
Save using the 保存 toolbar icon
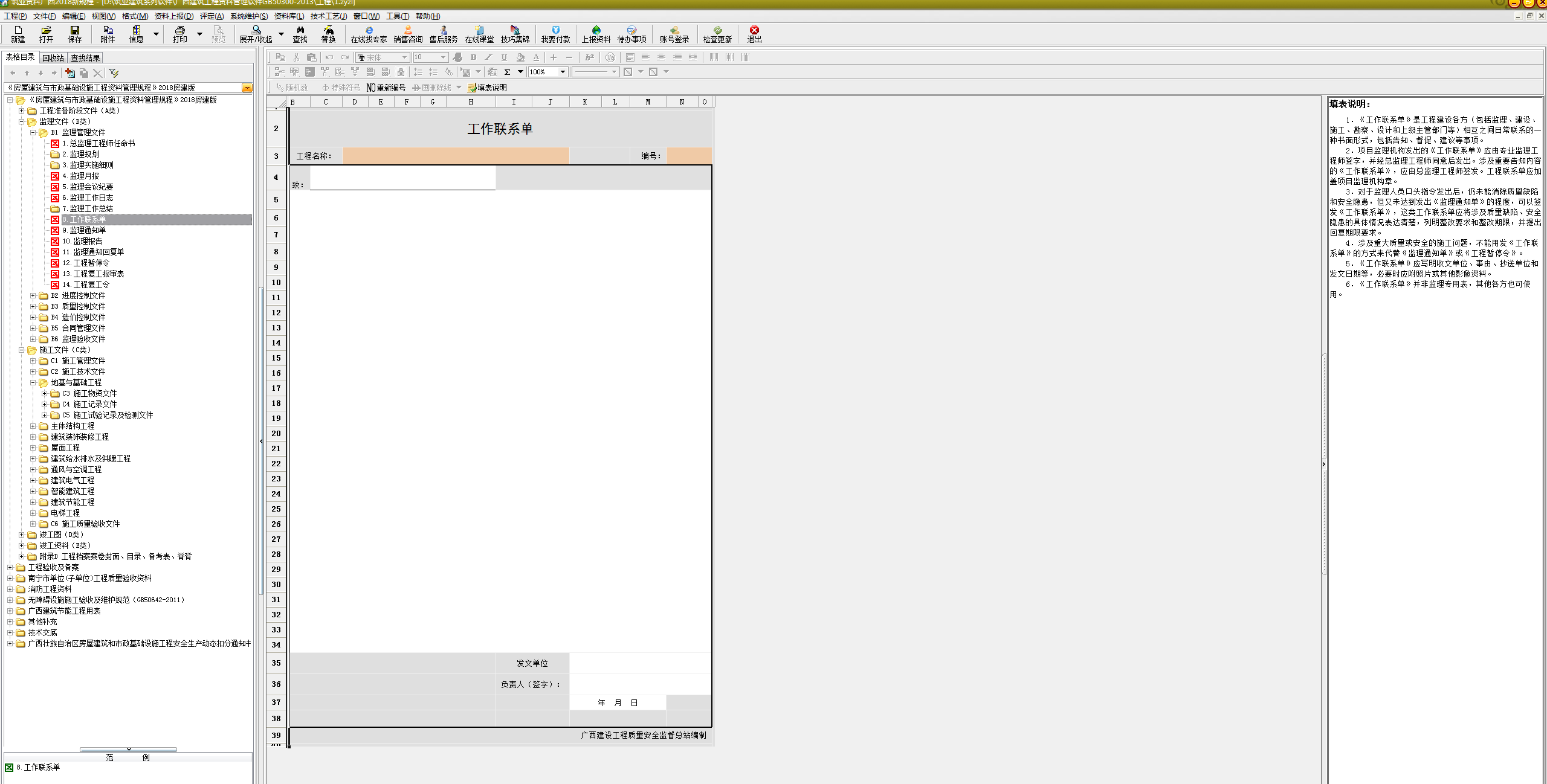[74, 34]
